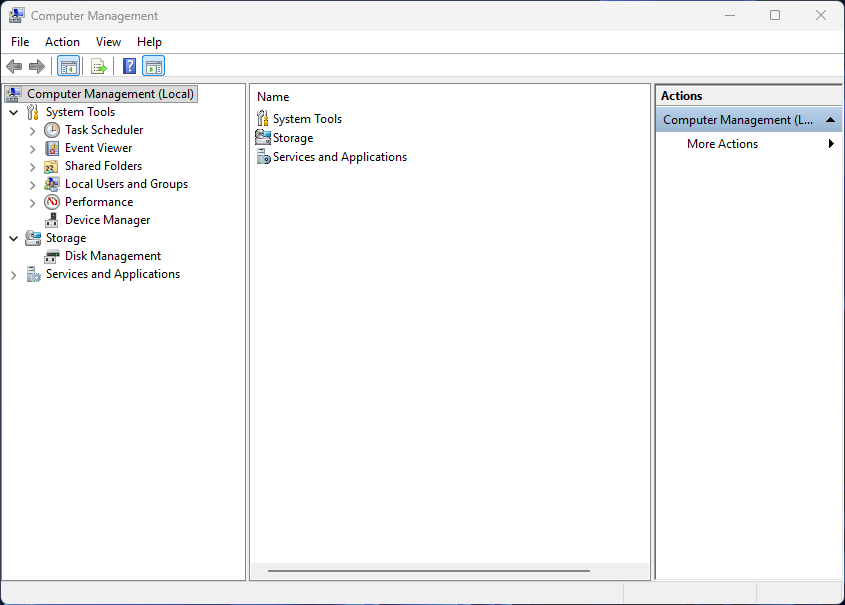
Task: Open Event Viewer from the tree
Action: click(x=100, y=147)
